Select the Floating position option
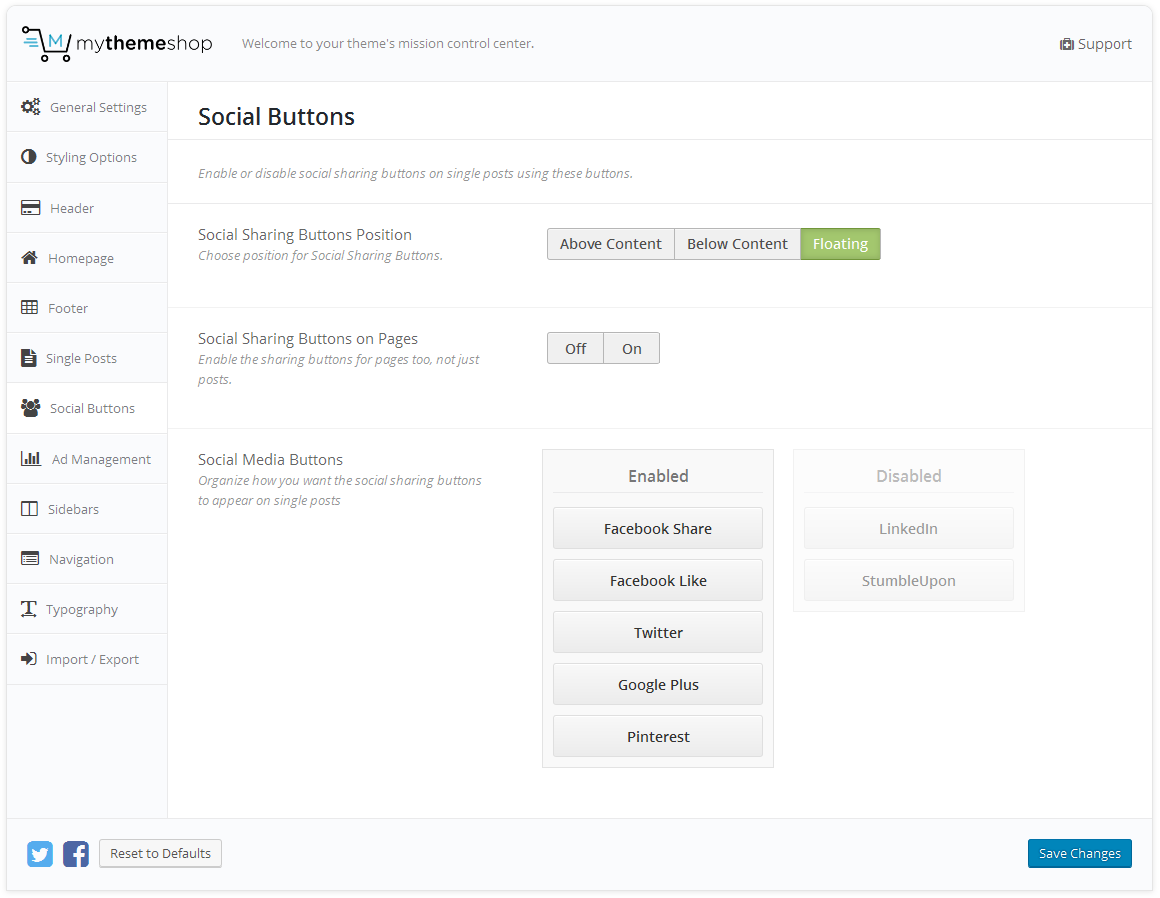 pyautogui.click(x=840, y=244)
